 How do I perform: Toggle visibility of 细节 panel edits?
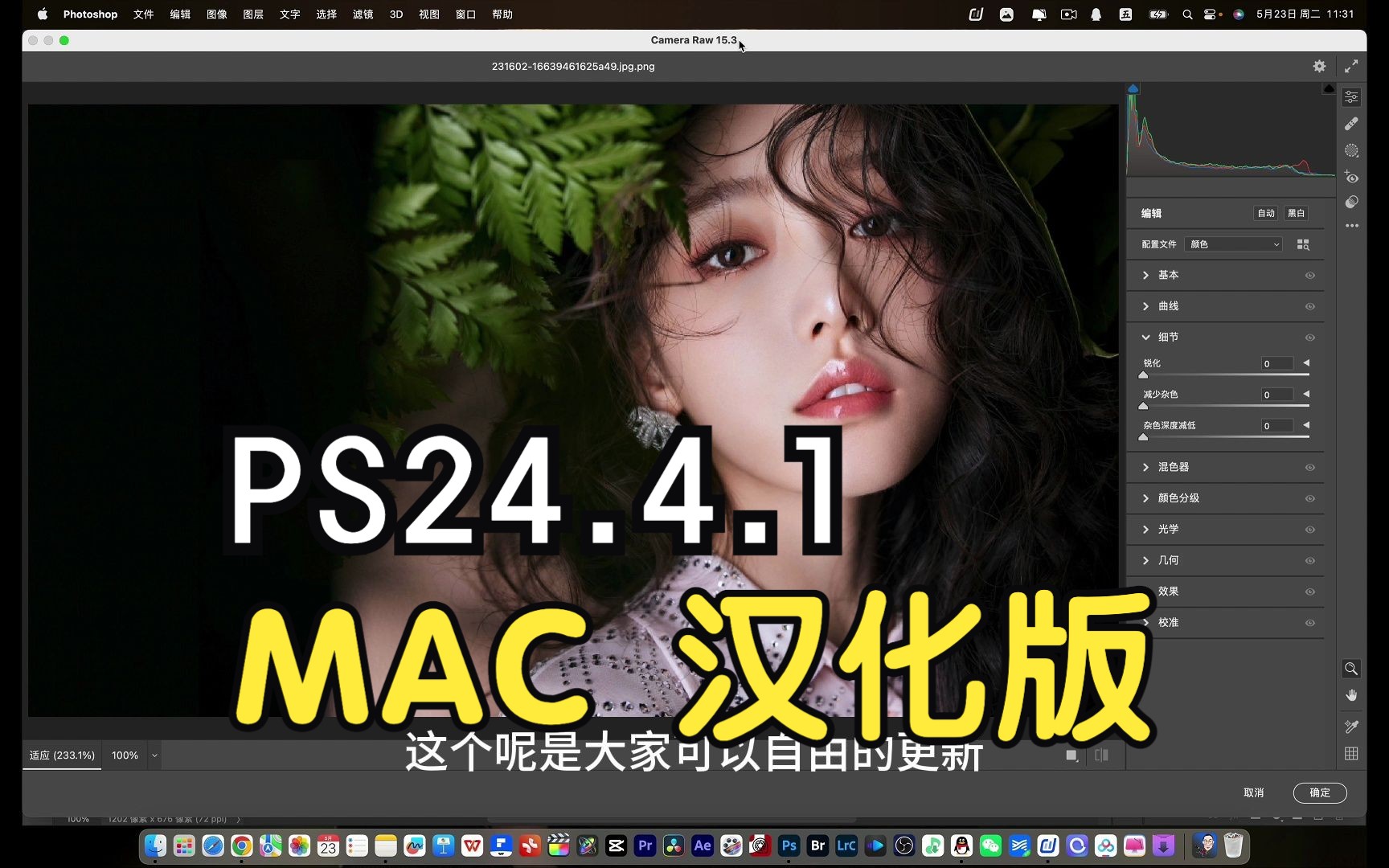pyautogui.click(x=1309, y=338)
